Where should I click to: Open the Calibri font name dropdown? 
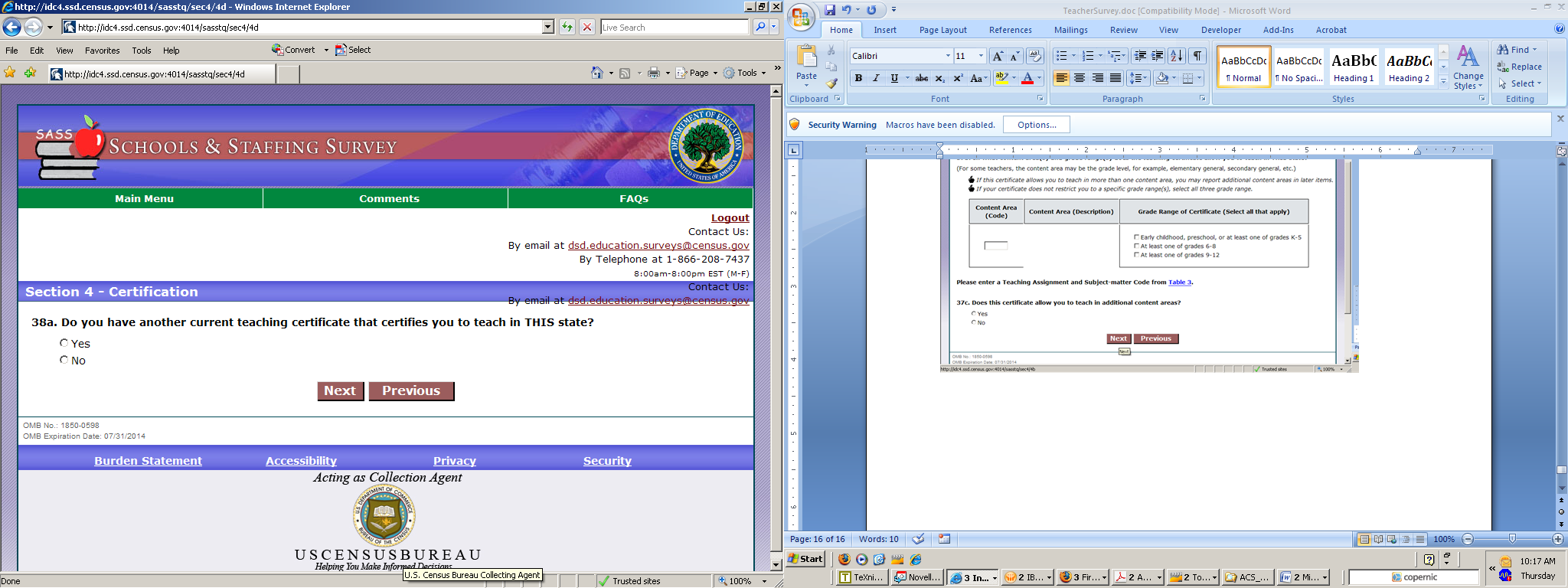tap(948, 56)
